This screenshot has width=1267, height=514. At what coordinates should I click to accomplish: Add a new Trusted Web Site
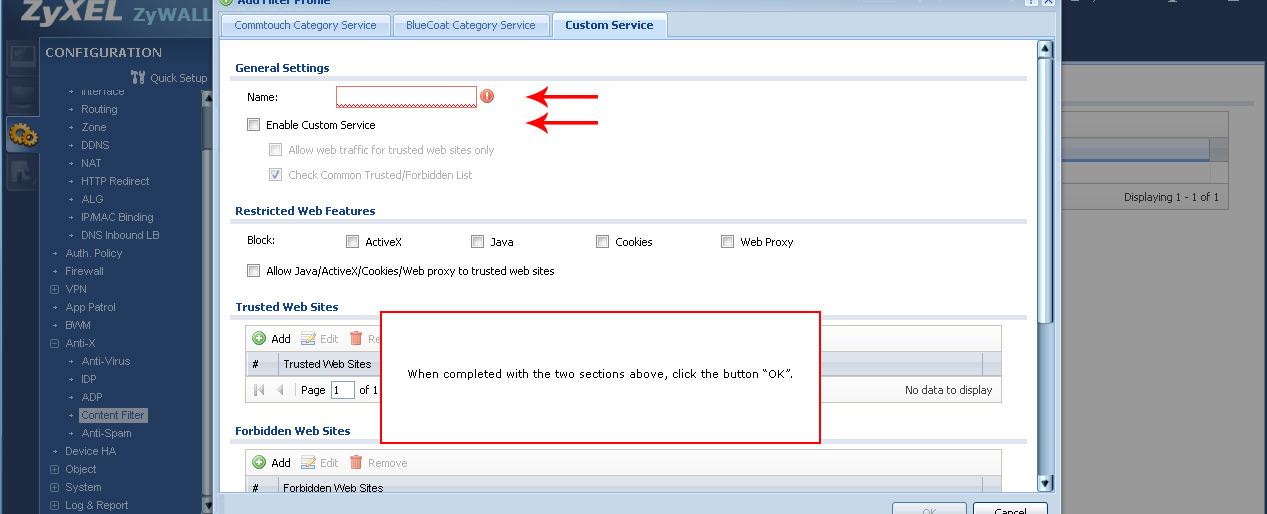click(x=271, y=339)
